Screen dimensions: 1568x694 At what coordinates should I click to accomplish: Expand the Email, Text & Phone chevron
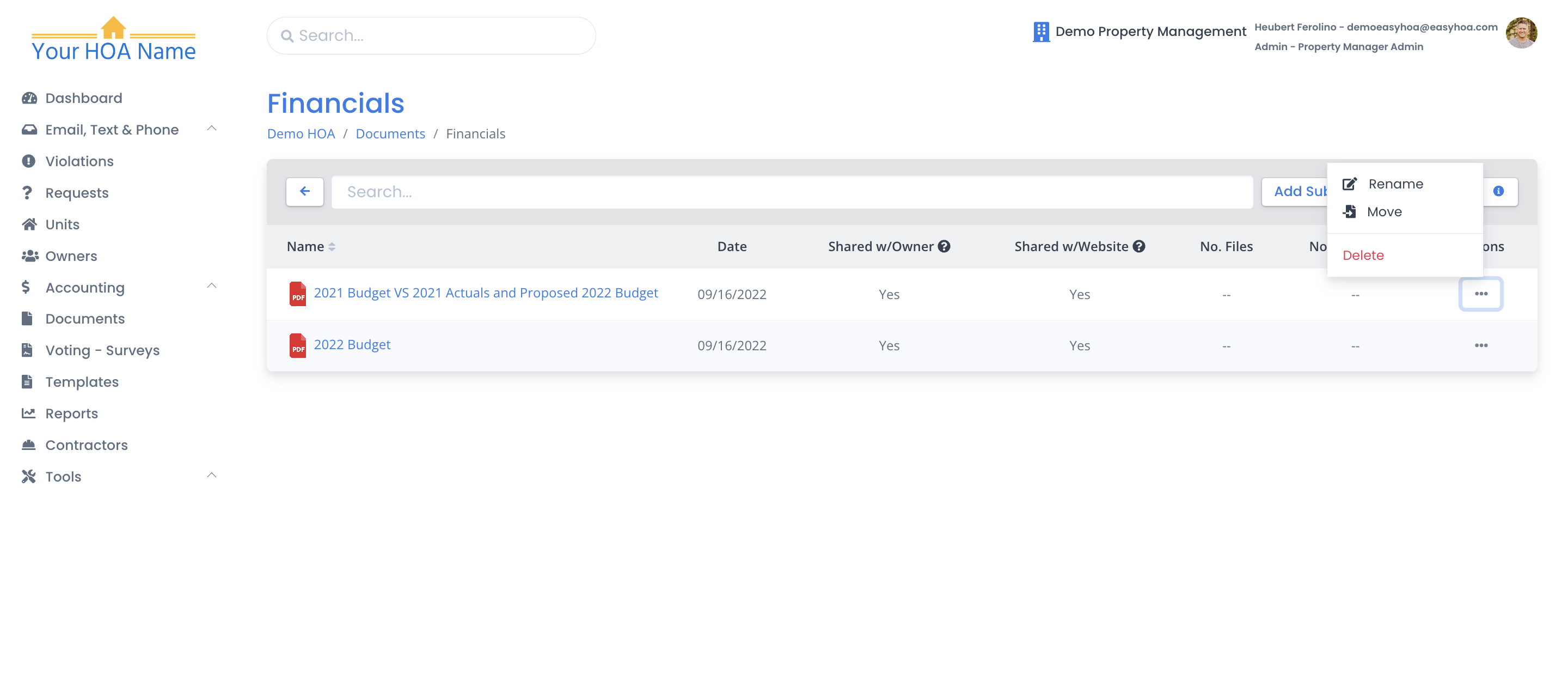click(212, 129)
